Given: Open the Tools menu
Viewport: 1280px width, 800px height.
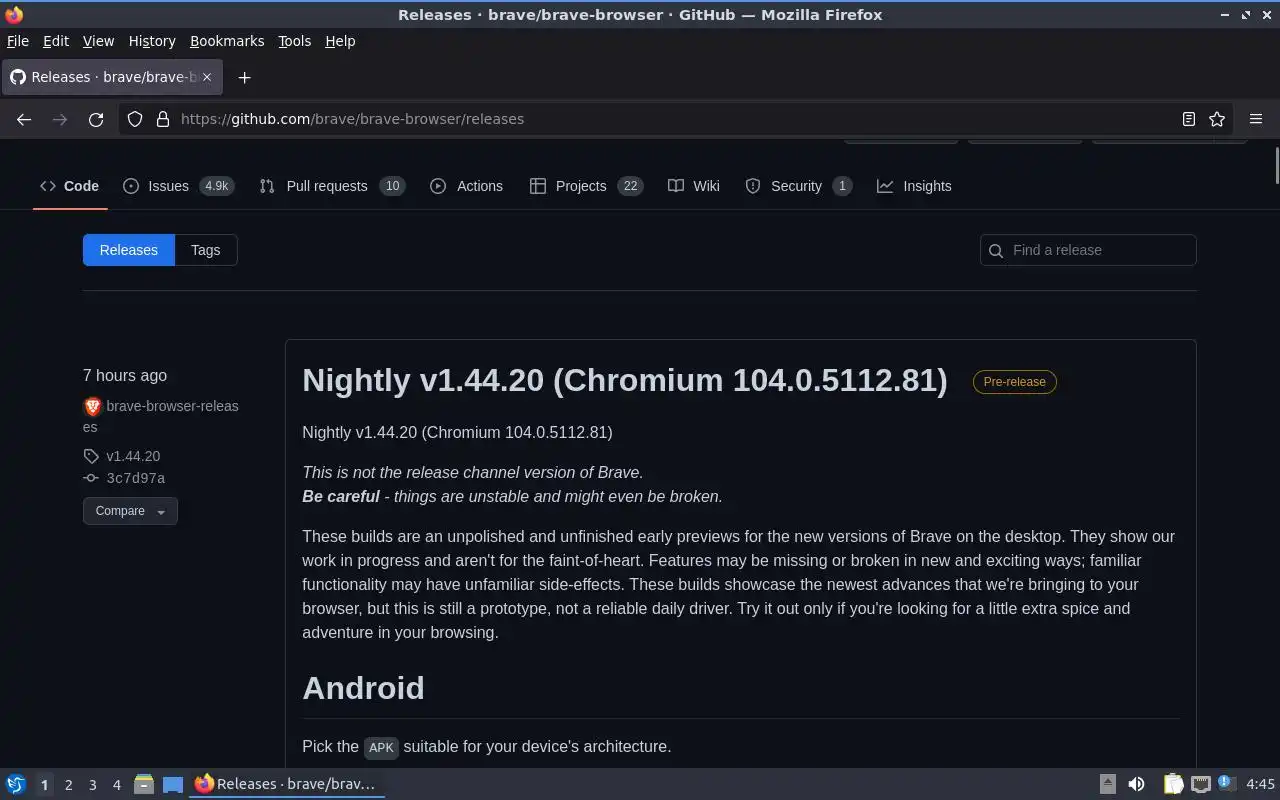Looking at the screenshot, I should tap(295, 41).
